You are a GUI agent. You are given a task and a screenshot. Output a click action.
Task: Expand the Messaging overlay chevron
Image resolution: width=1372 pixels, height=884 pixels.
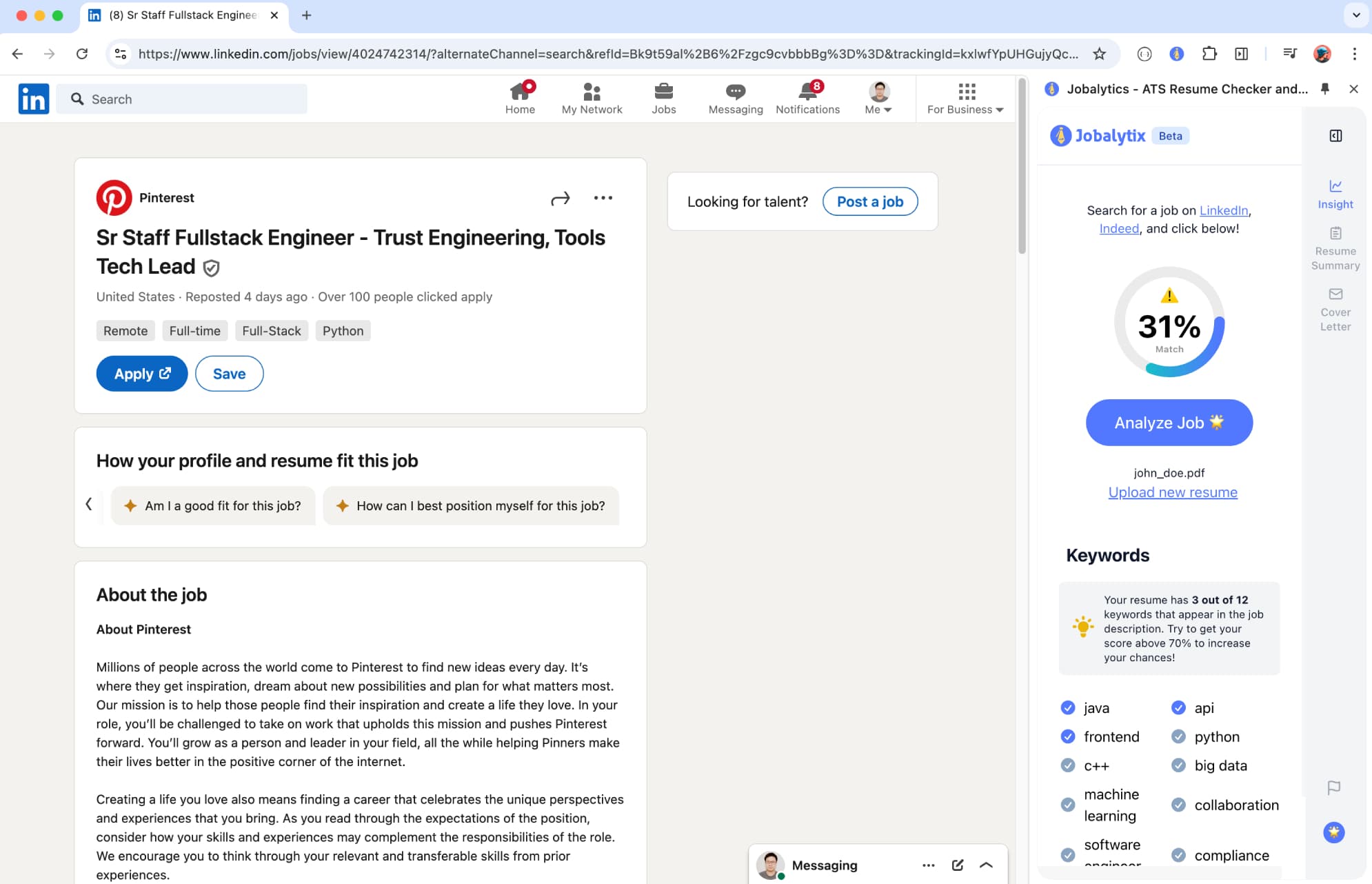coord(986,865)
